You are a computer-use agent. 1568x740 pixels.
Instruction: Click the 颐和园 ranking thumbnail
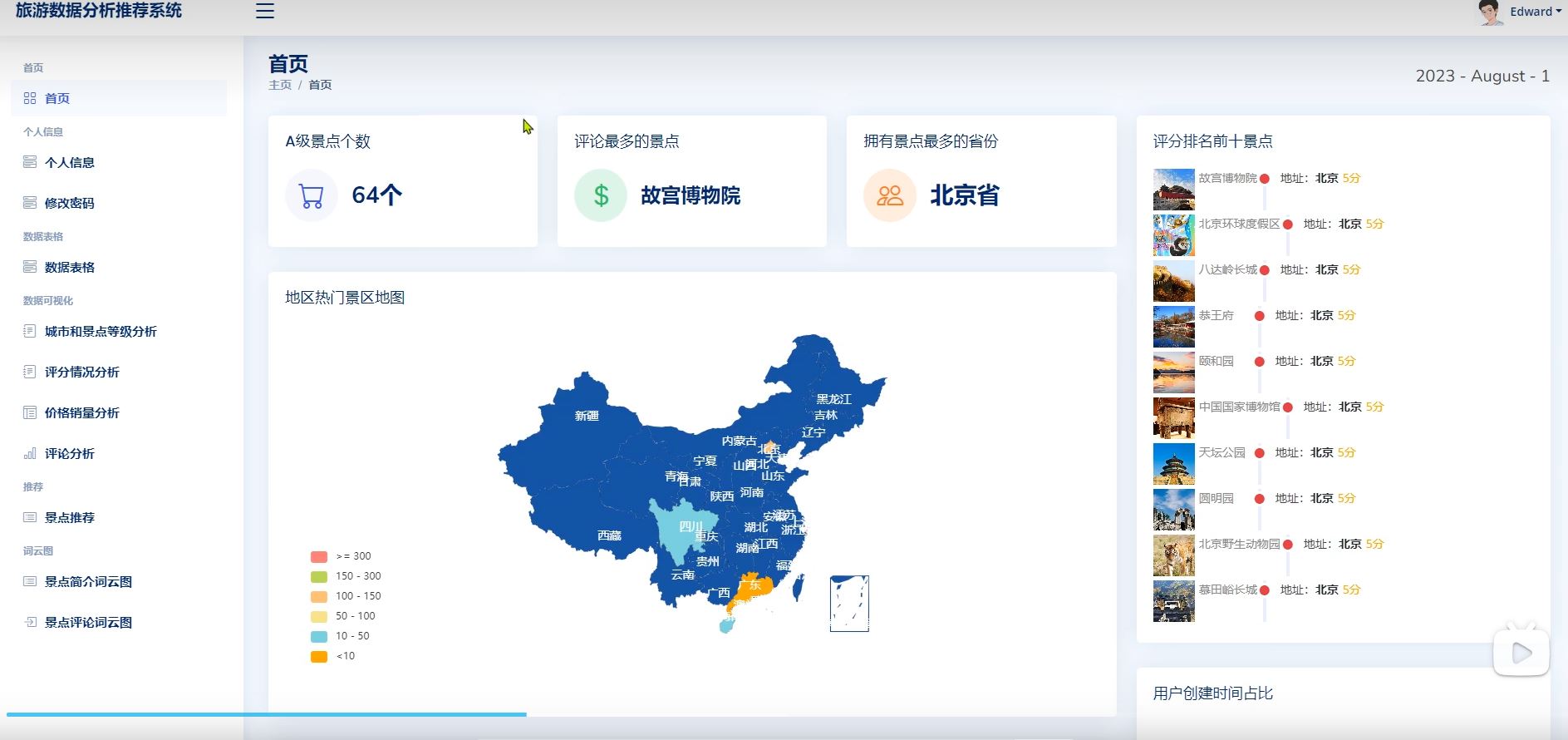point(1174,372)
